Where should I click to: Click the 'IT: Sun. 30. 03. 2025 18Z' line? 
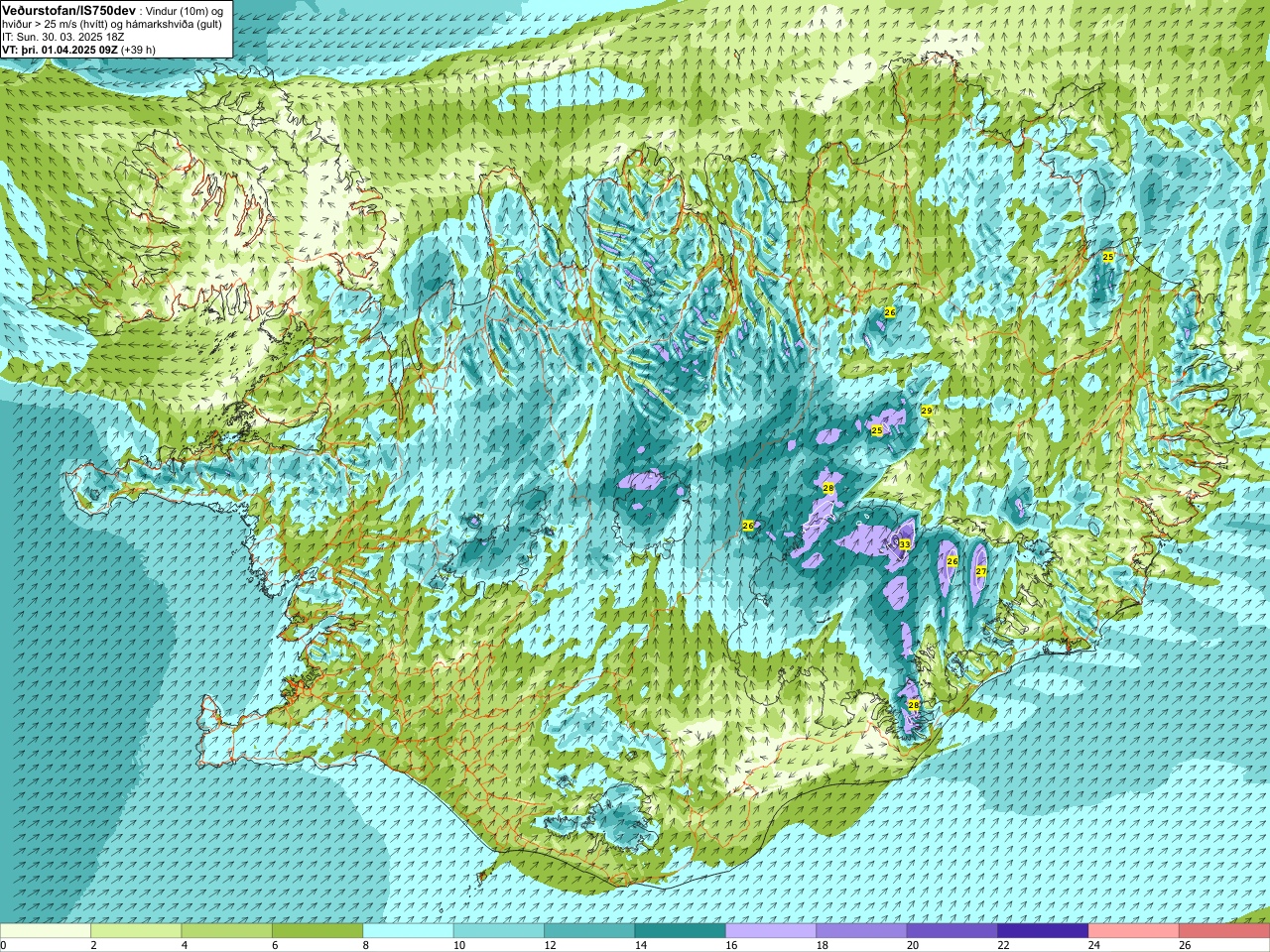pos(63,37)
